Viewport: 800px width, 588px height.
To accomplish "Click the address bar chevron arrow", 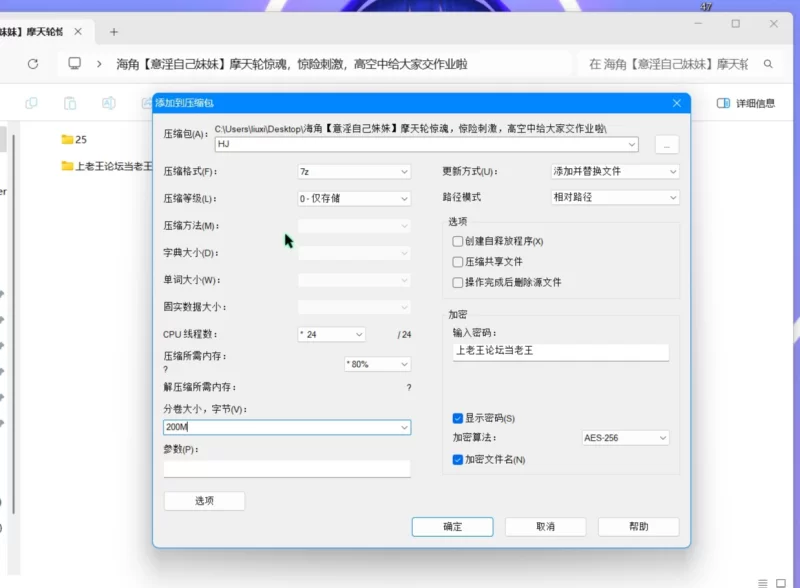I will point(99,64).
